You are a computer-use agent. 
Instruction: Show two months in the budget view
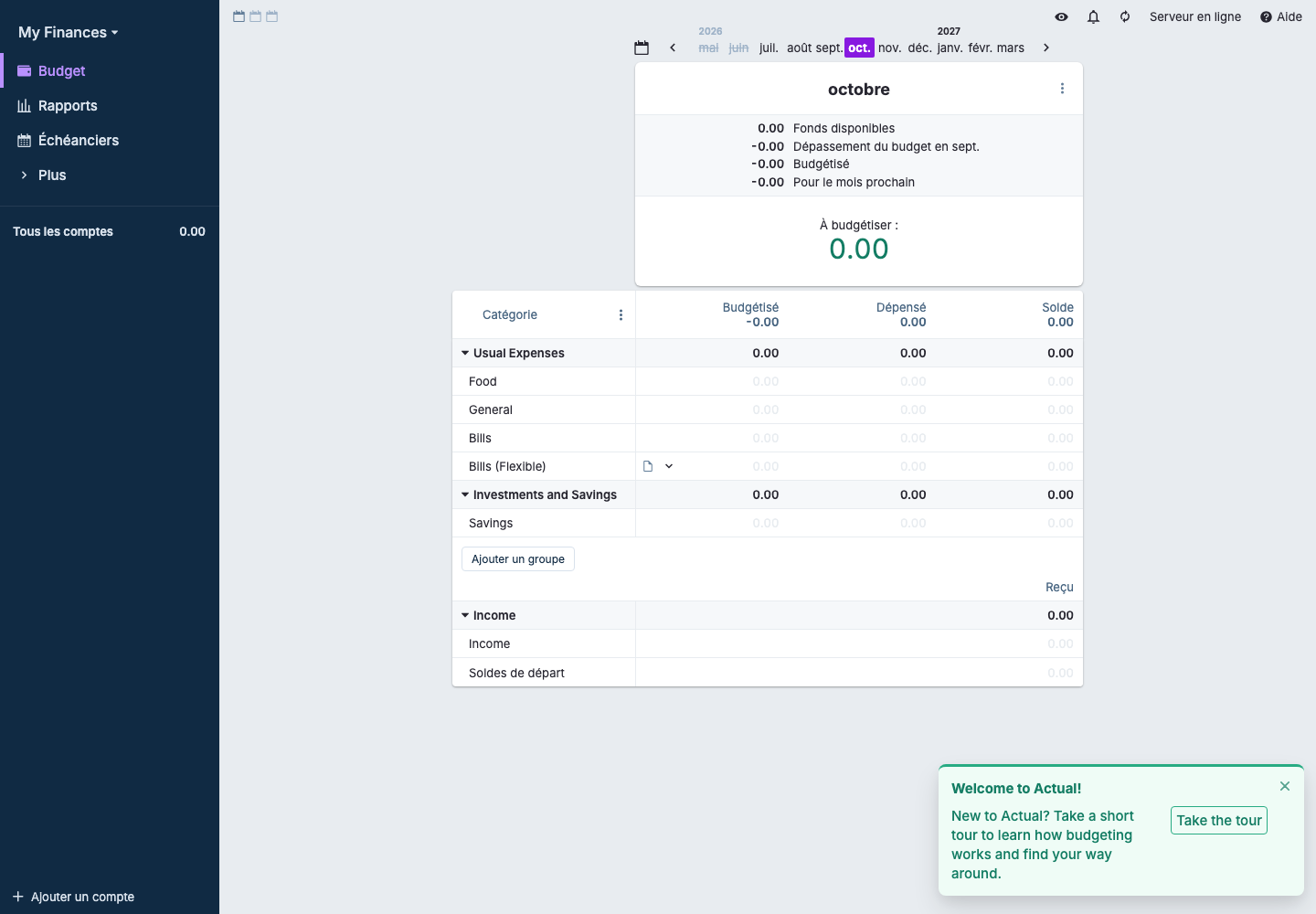(x=256, y=16)
